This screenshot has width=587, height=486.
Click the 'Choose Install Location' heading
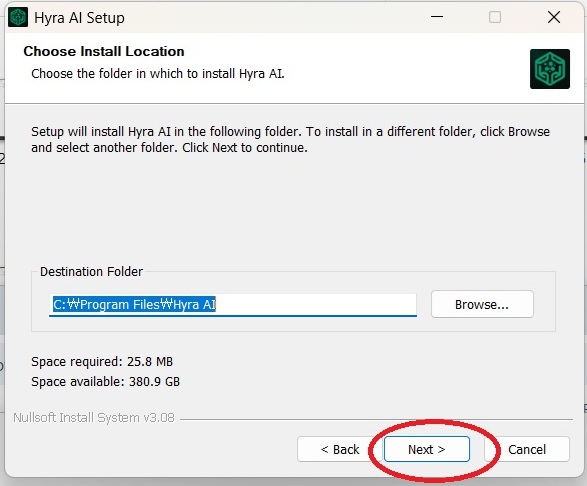pos(104,51)
